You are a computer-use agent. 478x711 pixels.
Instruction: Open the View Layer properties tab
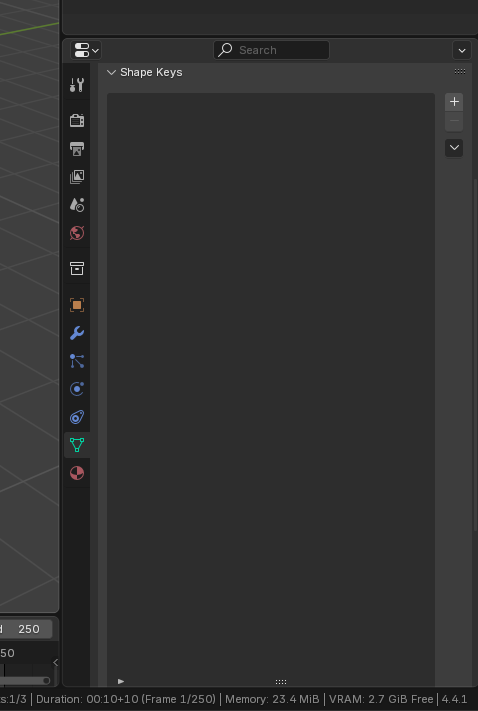[77, 177]
